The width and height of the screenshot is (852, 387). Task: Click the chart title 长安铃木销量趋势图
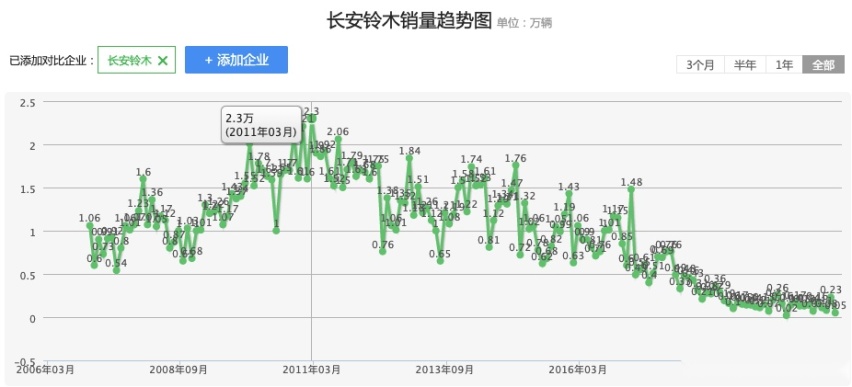(x=409, y=21)
